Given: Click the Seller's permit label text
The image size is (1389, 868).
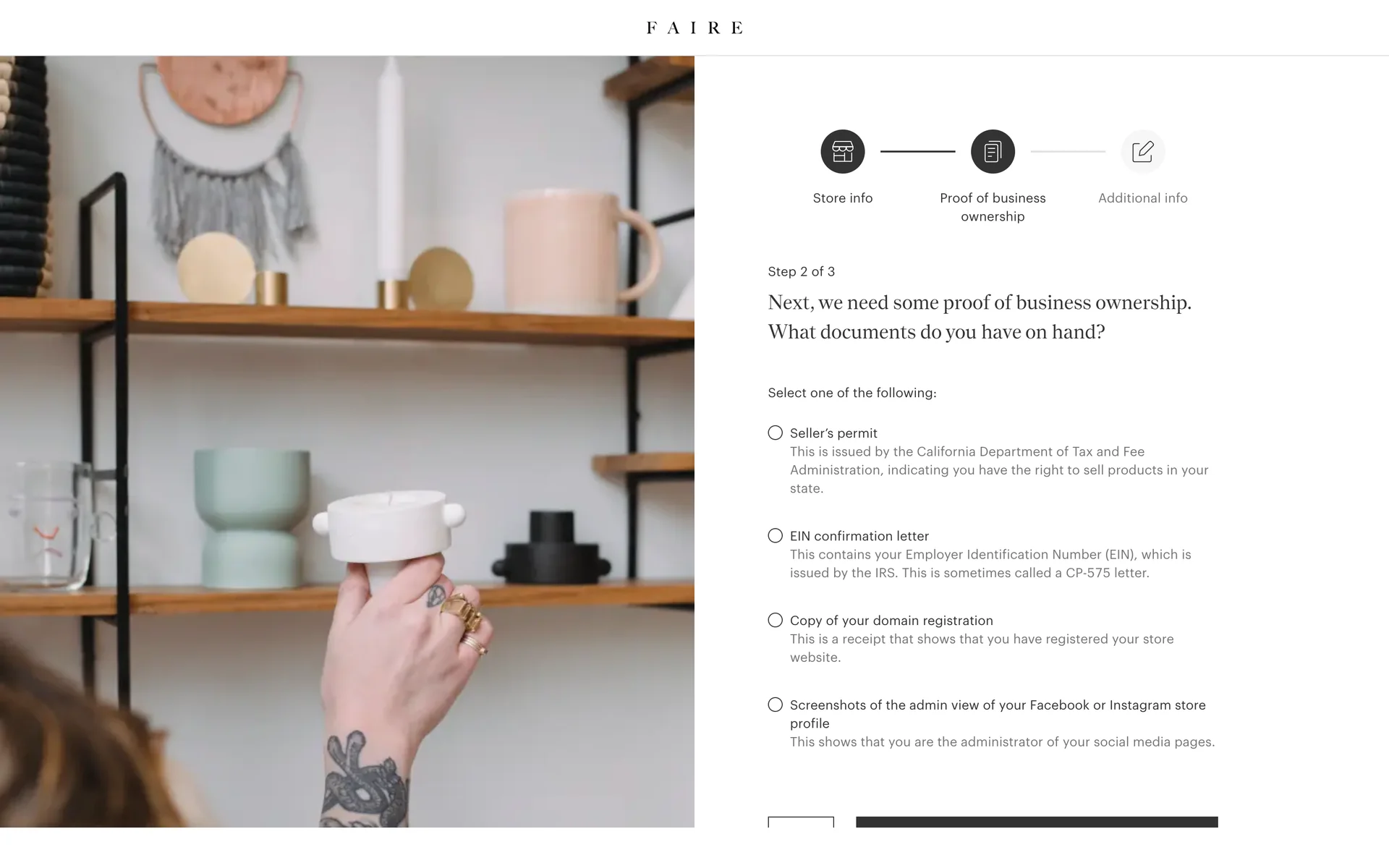Looking at the screenshot, I should [x=833, y=433].
